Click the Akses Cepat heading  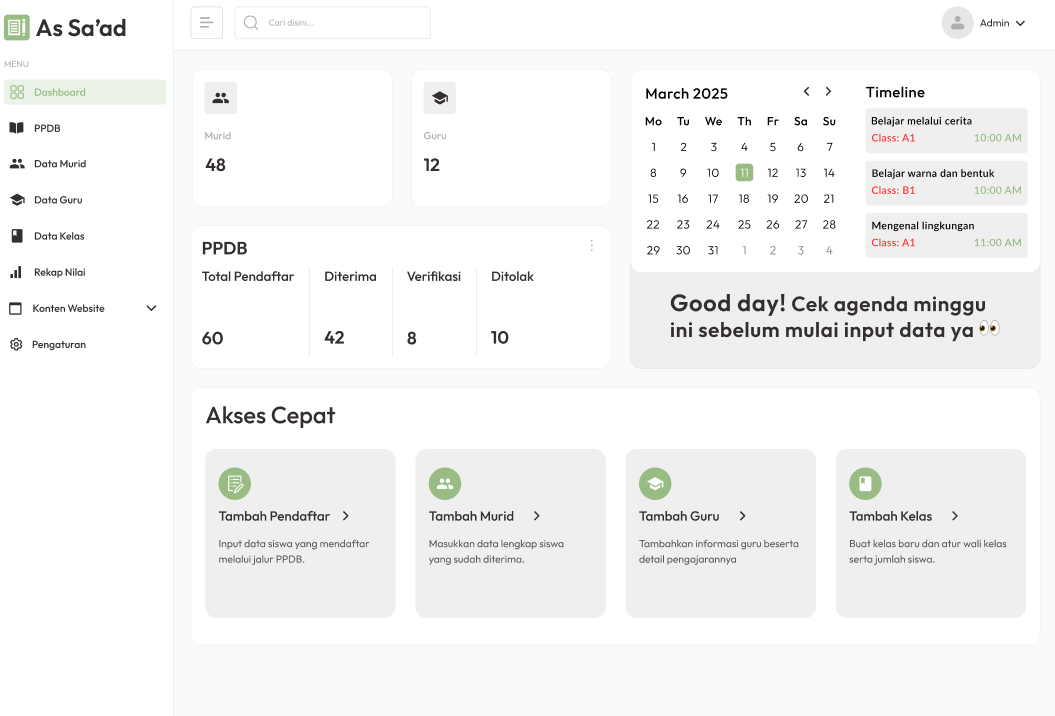point(270,416)
